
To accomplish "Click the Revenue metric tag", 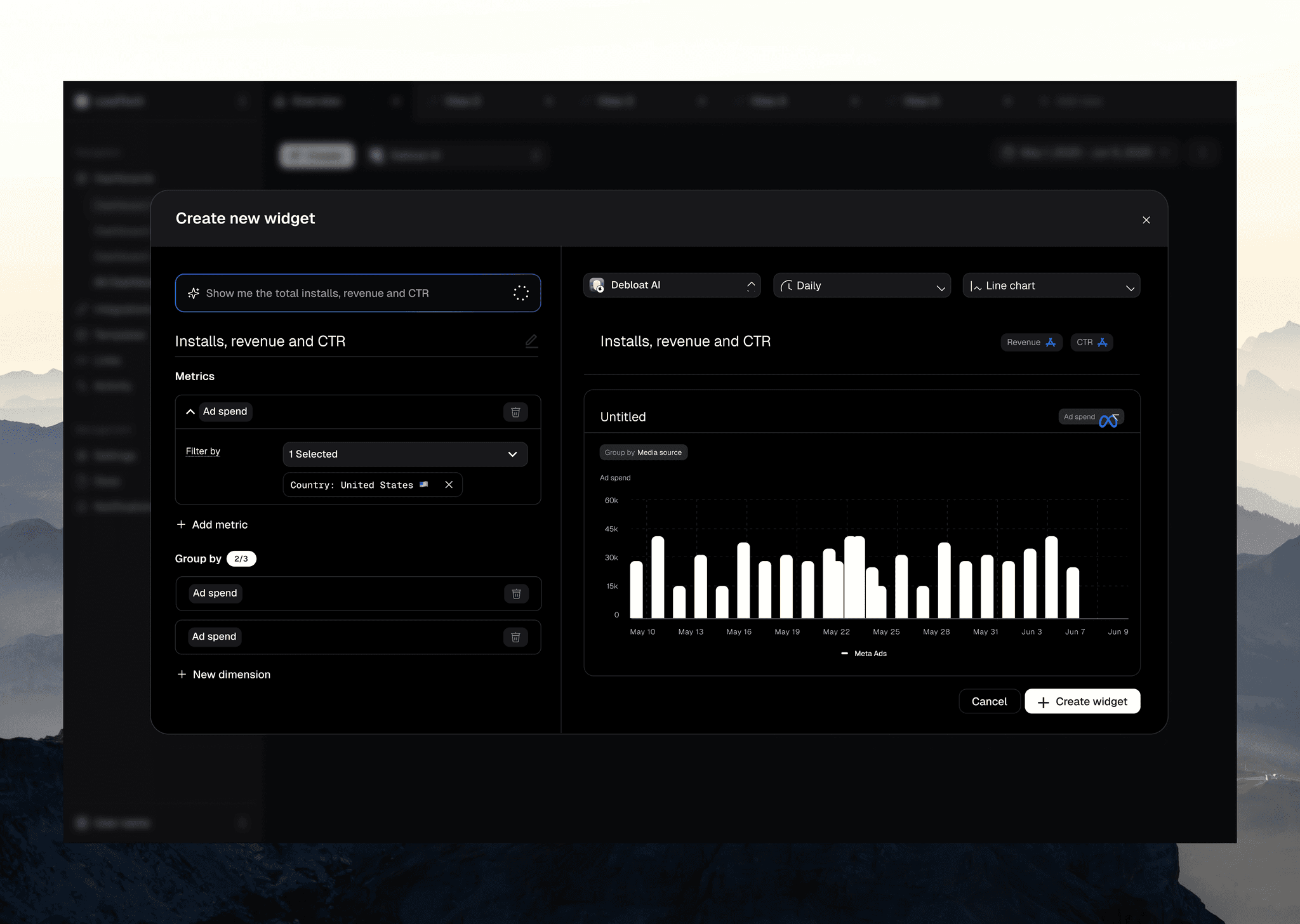I will tap(1031, 343).
